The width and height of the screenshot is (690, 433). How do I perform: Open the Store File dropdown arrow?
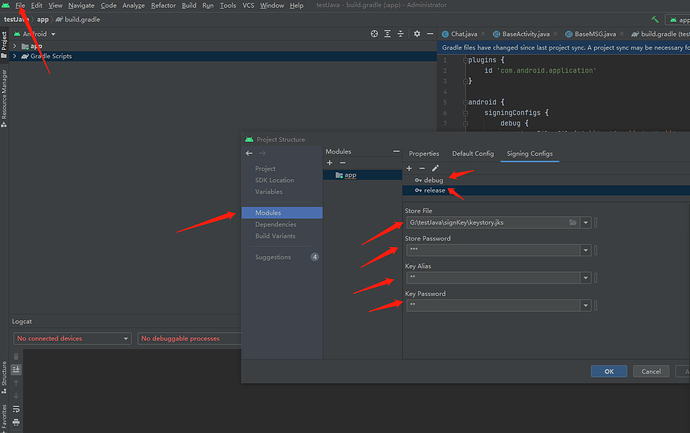586,222
